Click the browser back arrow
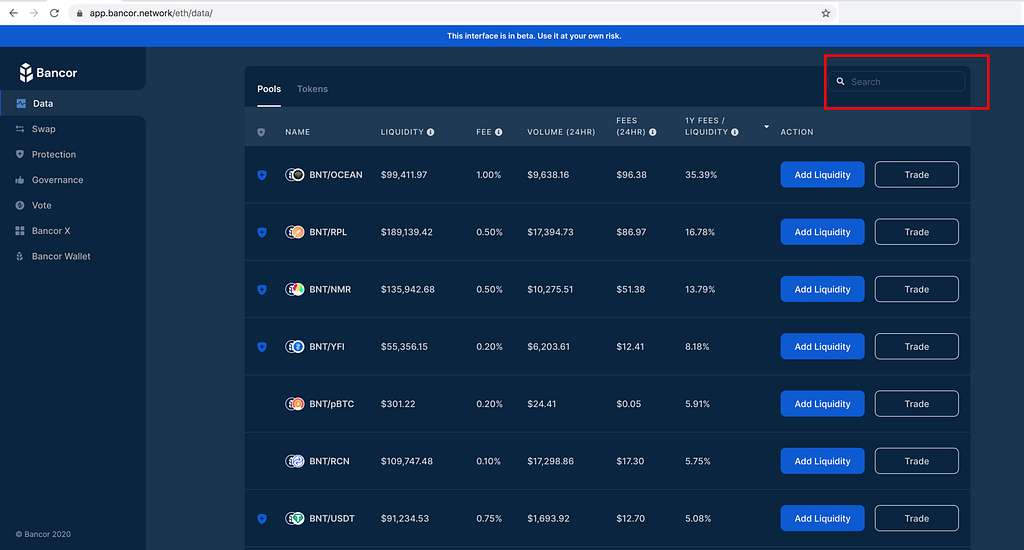The height and width of the screenshot is (550, 1024). point(13,13)
